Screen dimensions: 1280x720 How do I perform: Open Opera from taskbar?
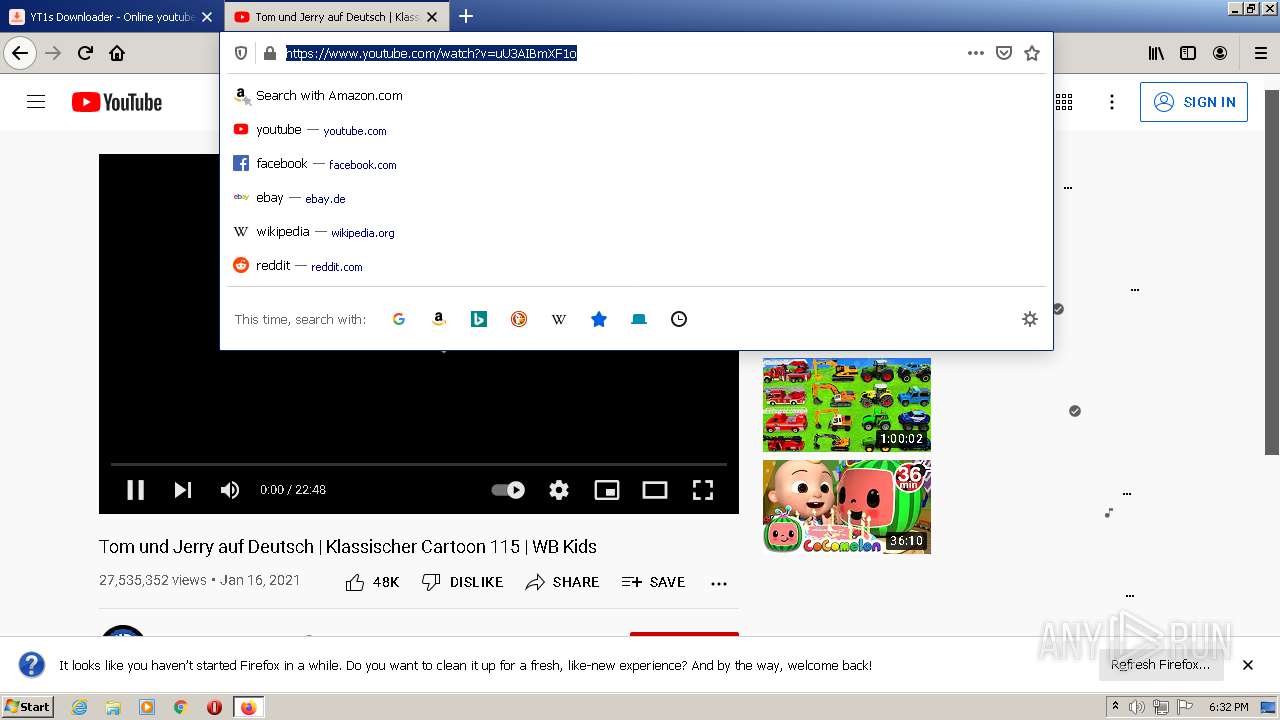pyautogui.click(x=214, y=707)
